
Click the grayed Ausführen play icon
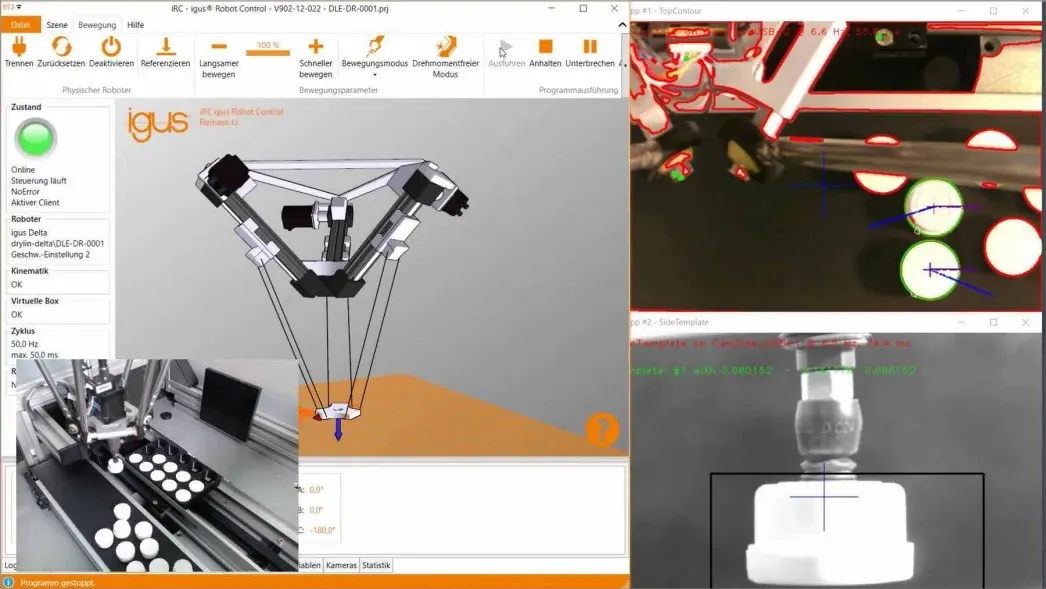[504, 44]
